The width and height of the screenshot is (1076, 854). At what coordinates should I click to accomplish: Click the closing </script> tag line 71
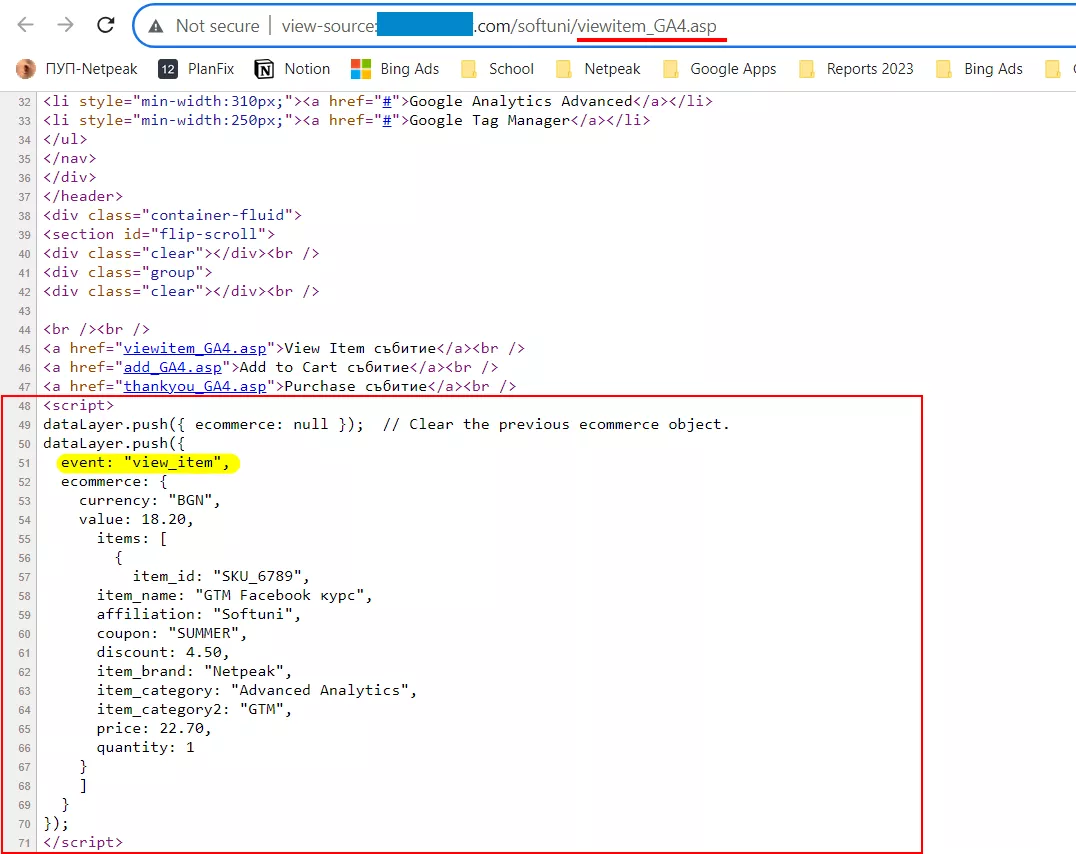click(x=82, y=842)
